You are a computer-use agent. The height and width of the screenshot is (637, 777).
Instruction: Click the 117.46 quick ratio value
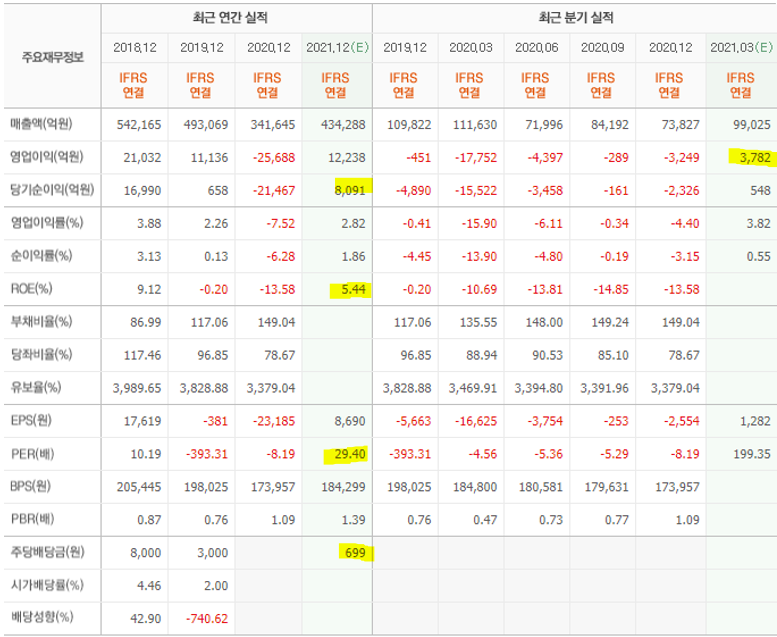tap(142, 355)
